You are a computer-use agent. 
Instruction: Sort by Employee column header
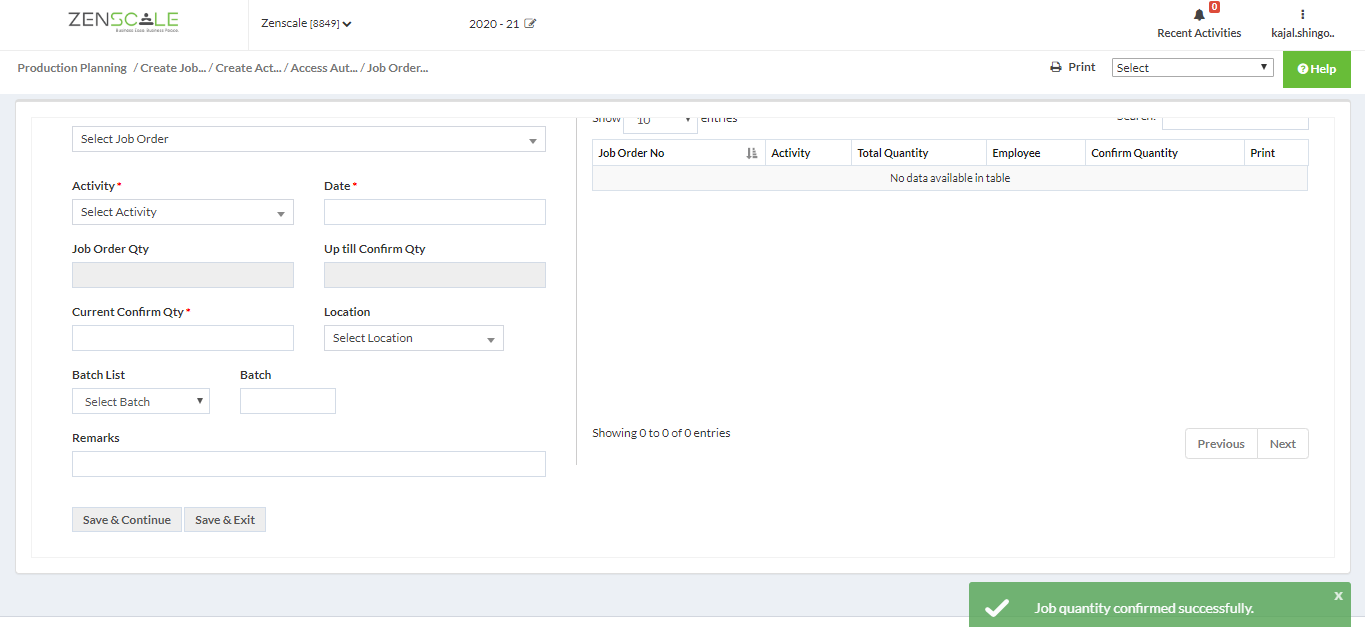pos(1036,153)
